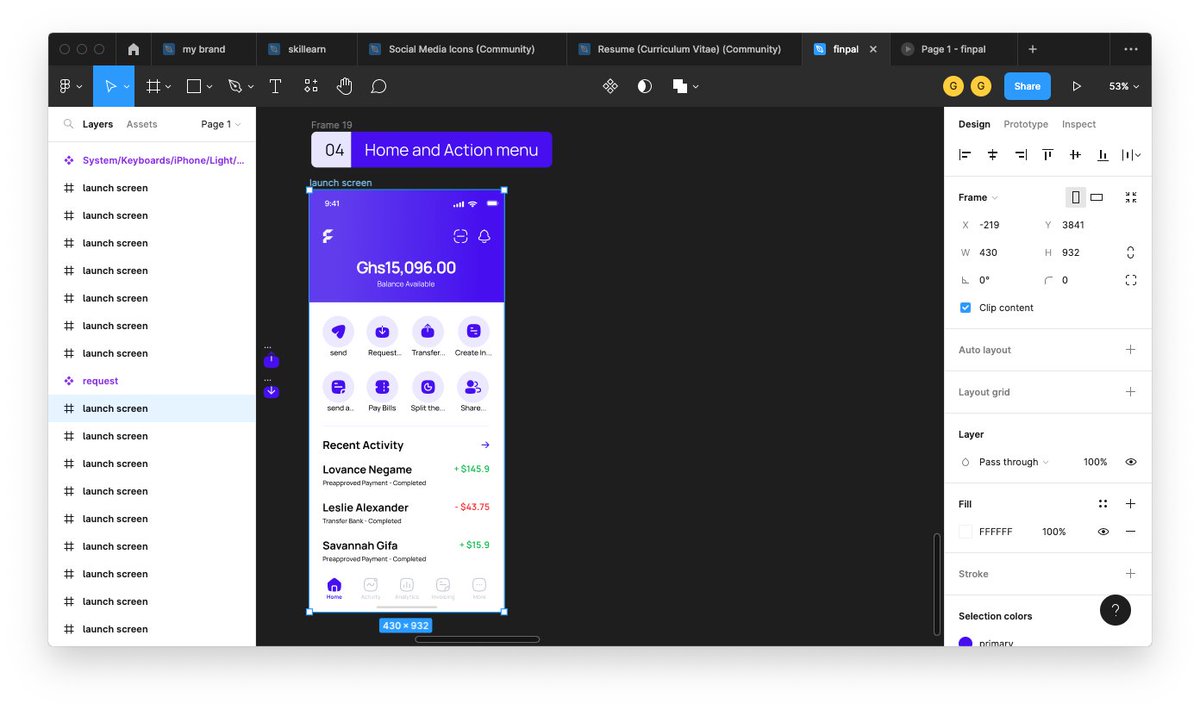The image size is (1200, 710).
Task: Select the Frame tool
Action: tap(153, 86)
